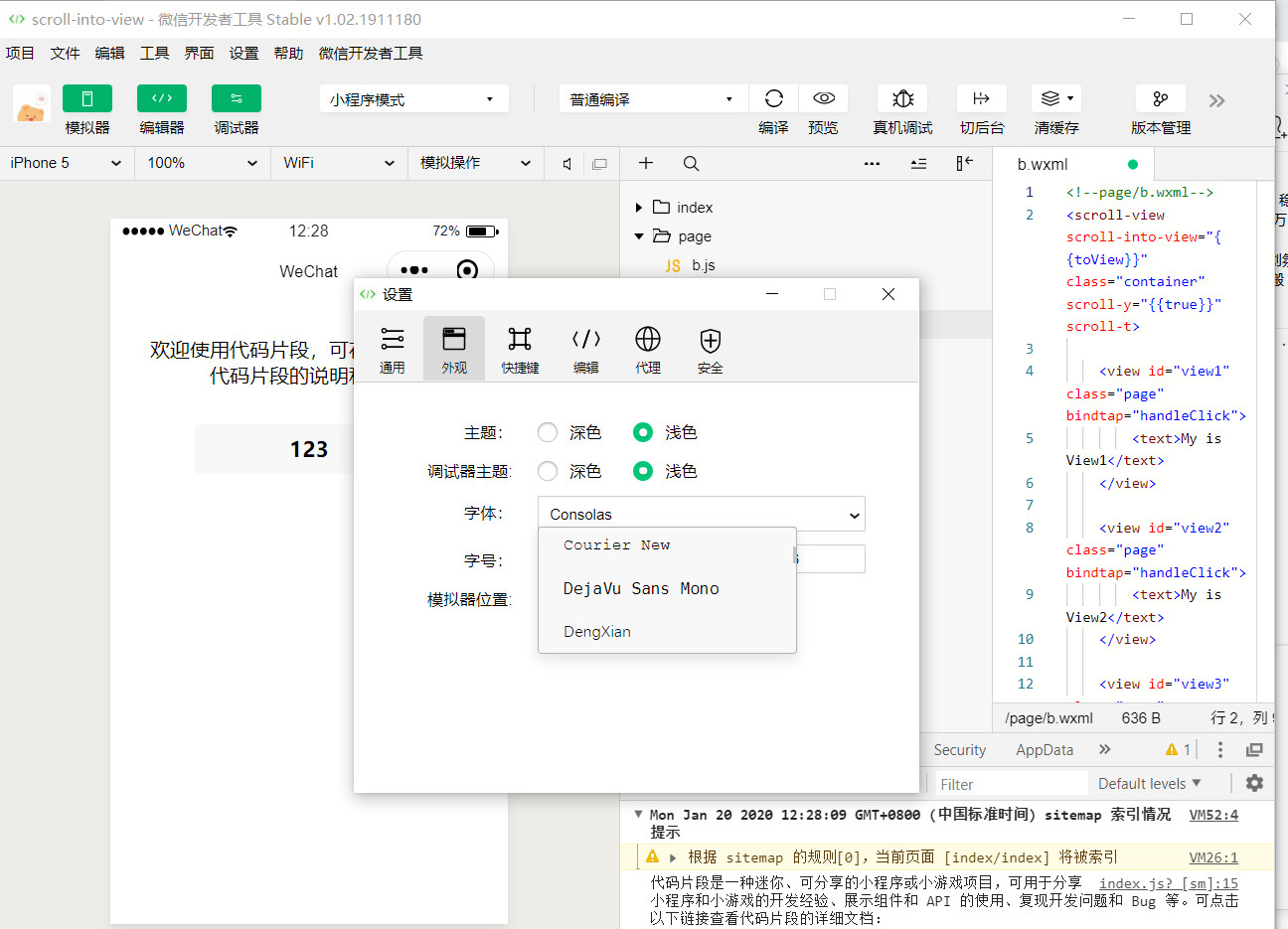This screenshot has height=929, width=1288.
Task: Open console settings gear icon
Action: coord(1254,783)
